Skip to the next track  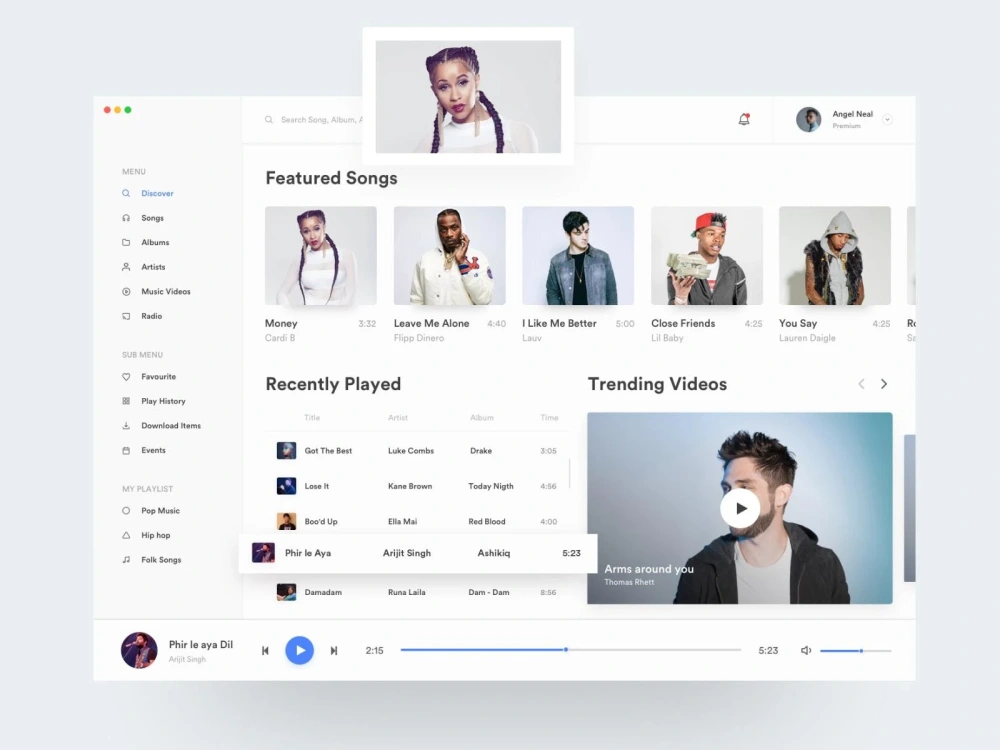[x=334, y=651]
